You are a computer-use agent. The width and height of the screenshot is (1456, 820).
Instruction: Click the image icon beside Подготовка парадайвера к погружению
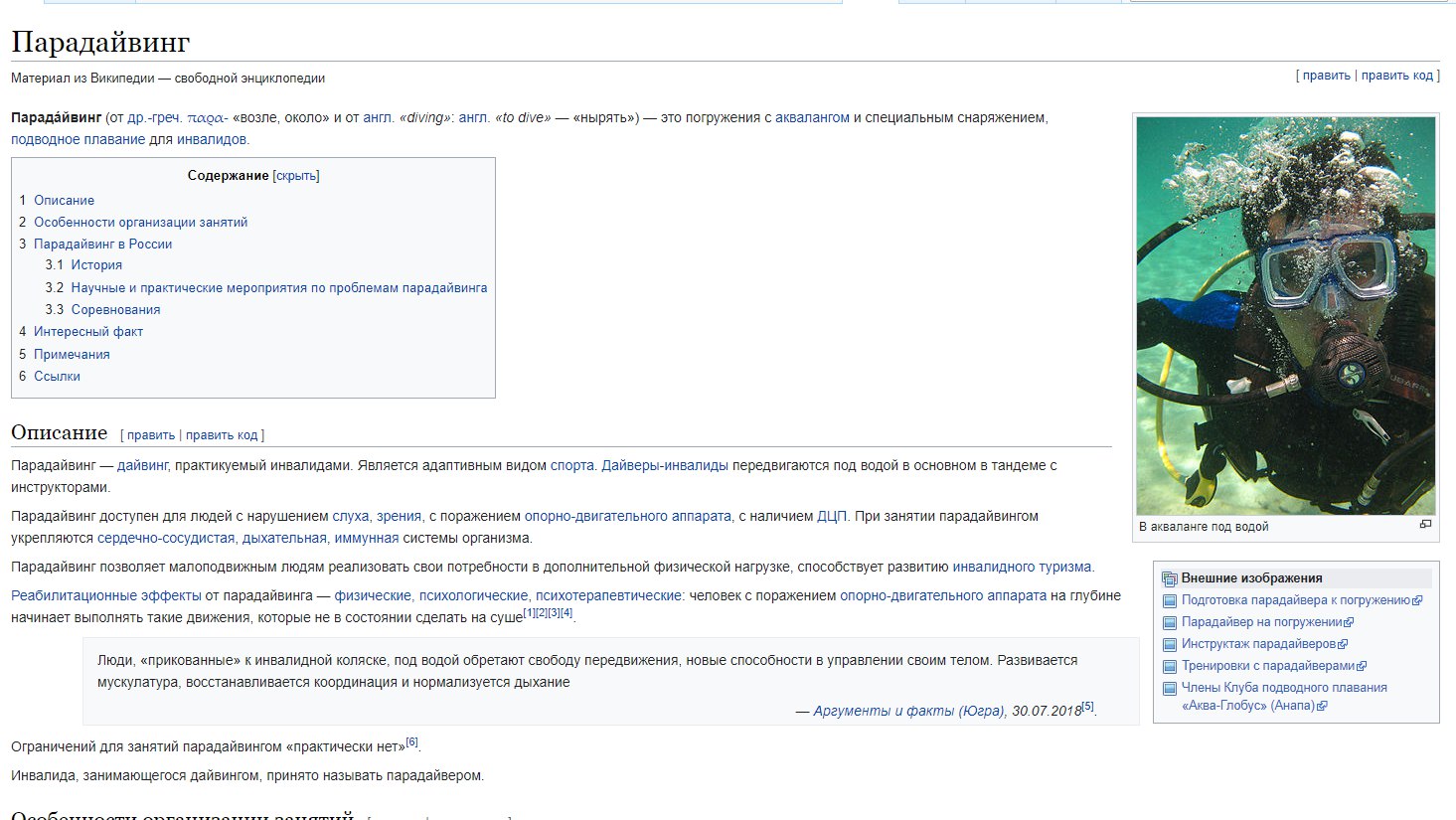[1170, 600]
